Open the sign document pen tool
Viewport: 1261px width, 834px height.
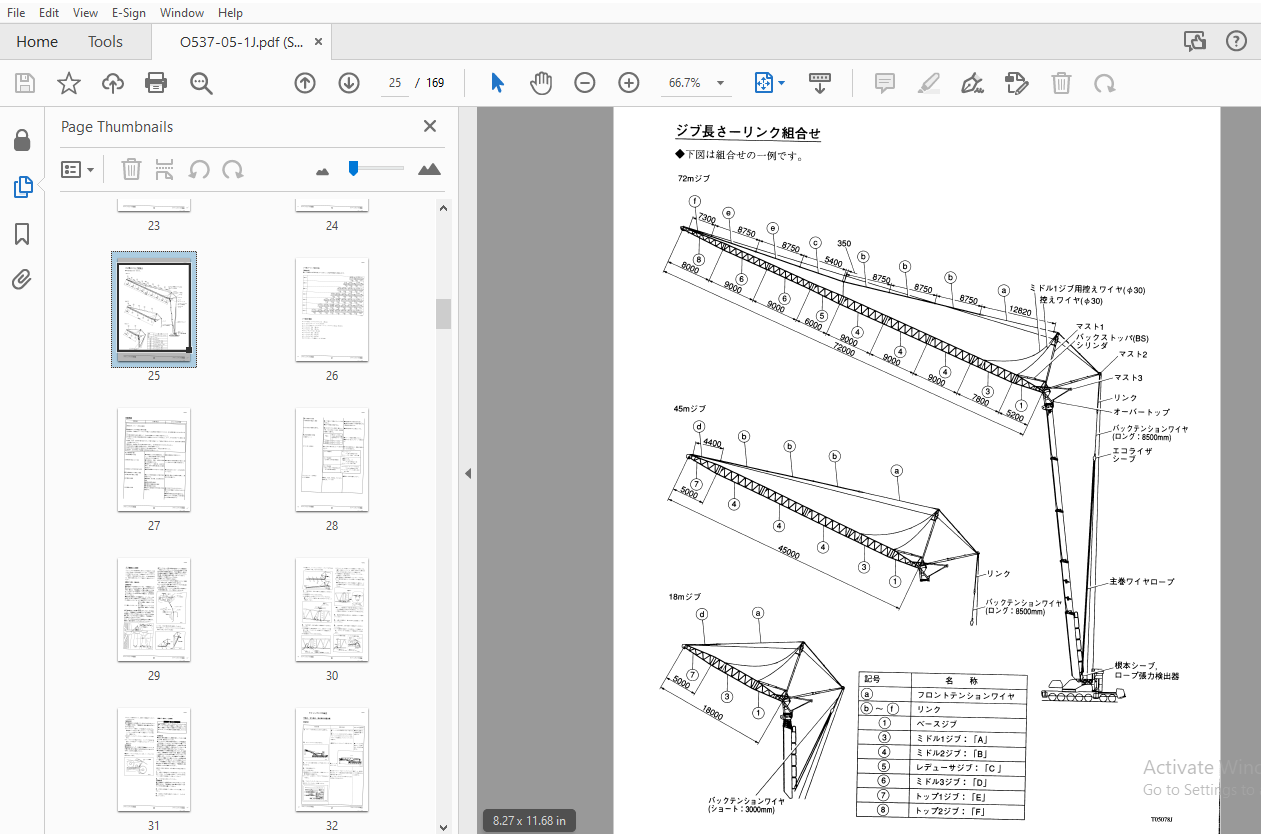click(x=972, y=83)
